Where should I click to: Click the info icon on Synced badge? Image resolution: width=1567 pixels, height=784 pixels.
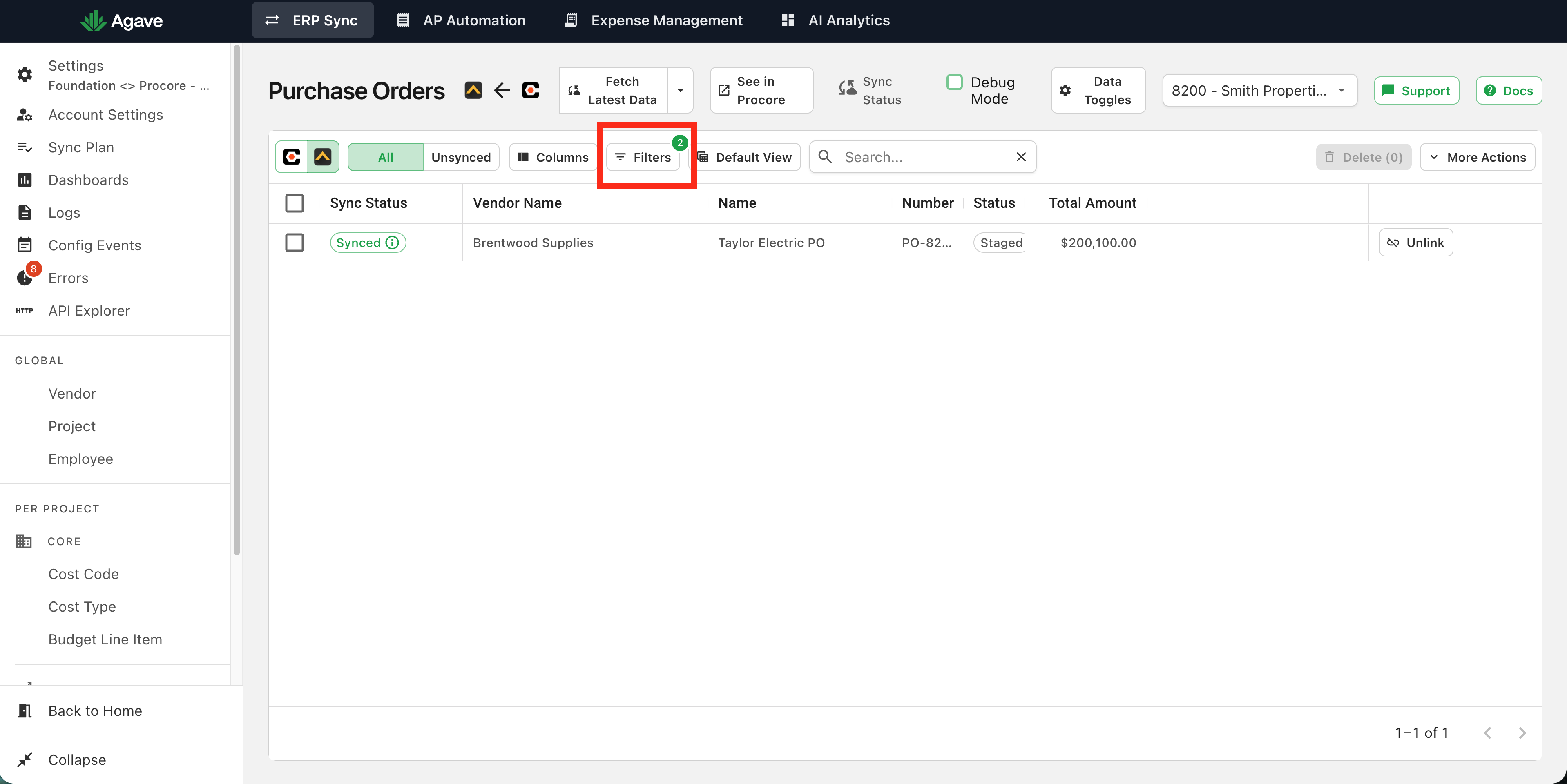coord(392,243)
